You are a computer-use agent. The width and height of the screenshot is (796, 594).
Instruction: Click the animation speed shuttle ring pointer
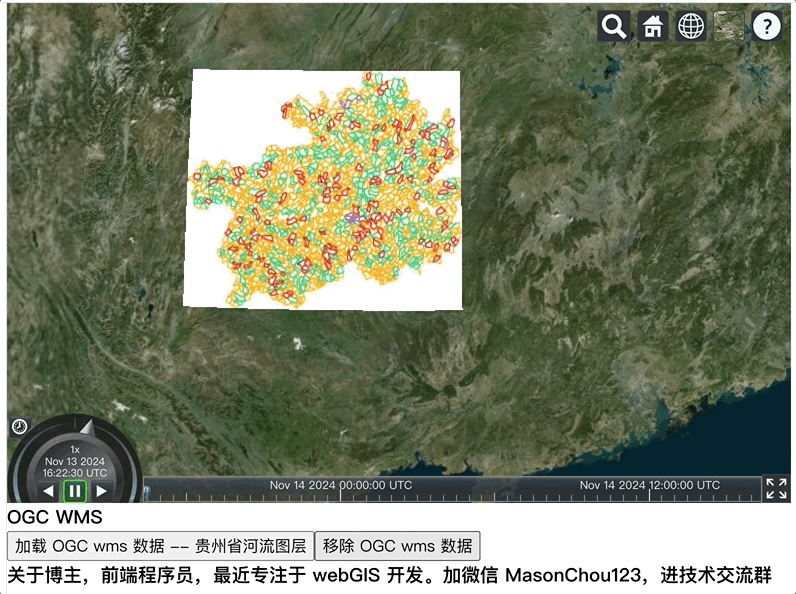(88, 427)
